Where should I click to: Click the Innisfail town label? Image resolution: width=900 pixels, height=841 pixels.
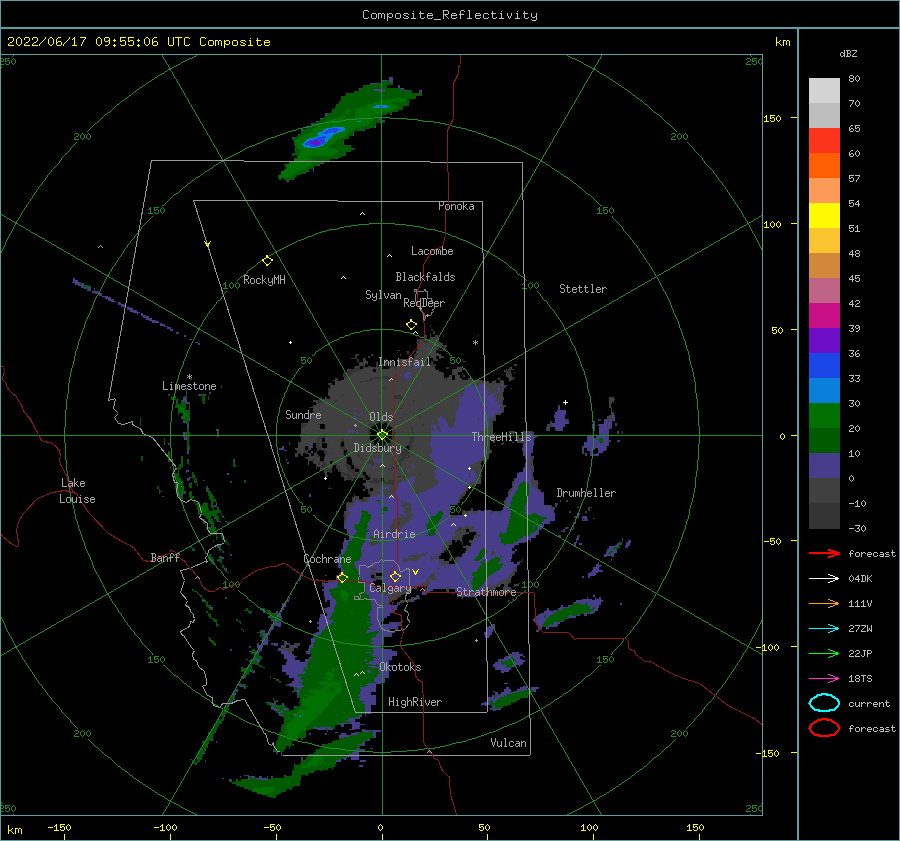tap(404, 362)
